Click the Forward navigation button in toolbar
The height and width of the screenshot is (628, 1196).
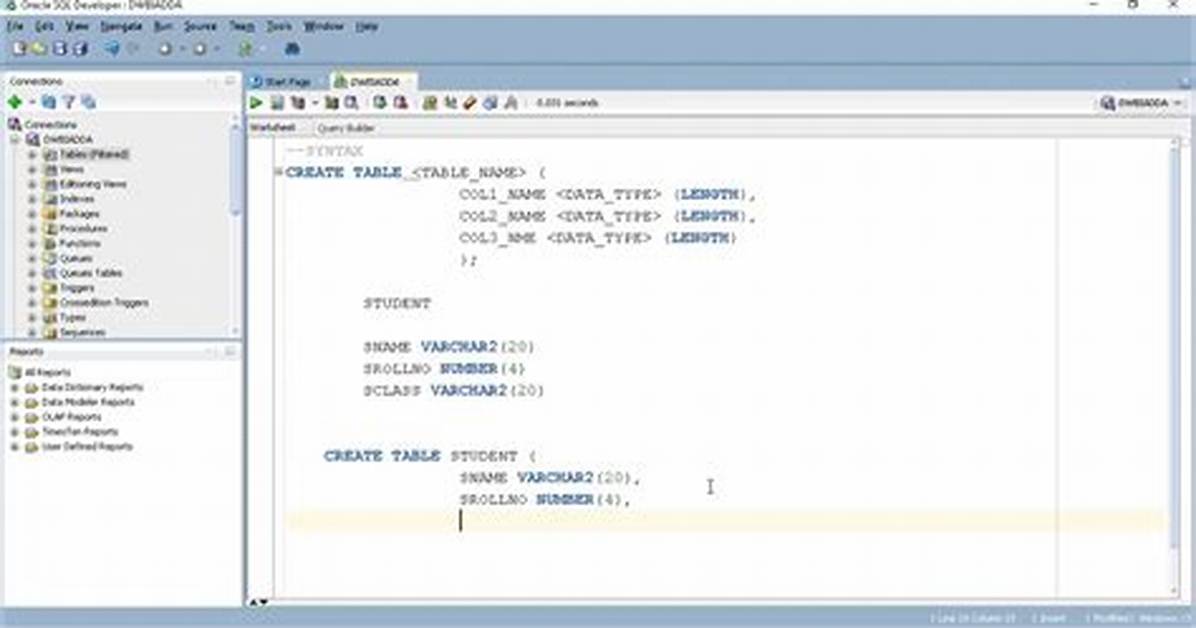[x=200, y=49]
